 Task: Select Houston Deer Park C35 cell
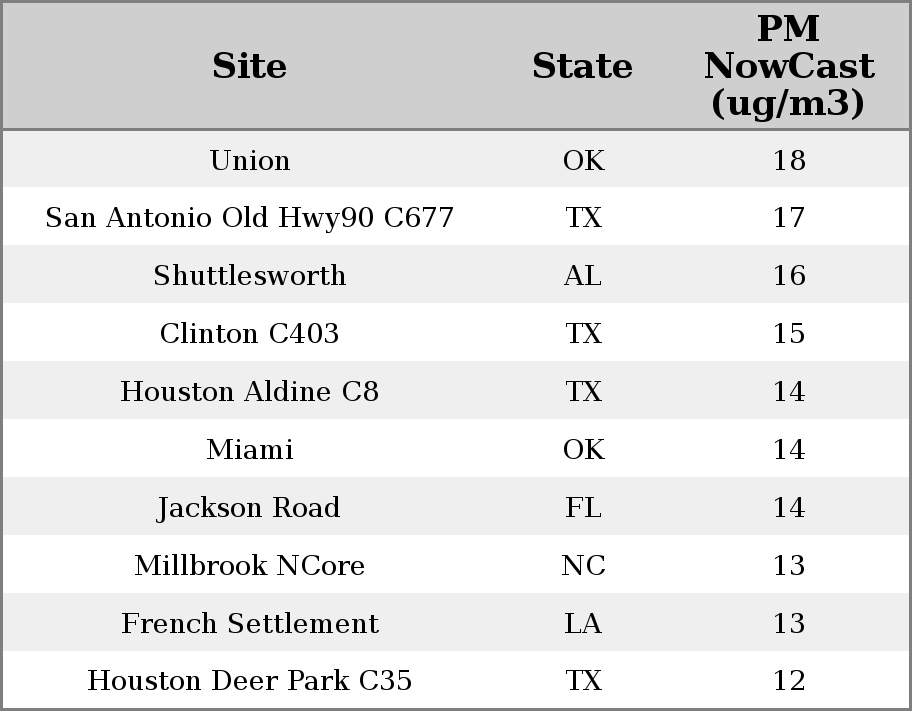coord(250,680)
